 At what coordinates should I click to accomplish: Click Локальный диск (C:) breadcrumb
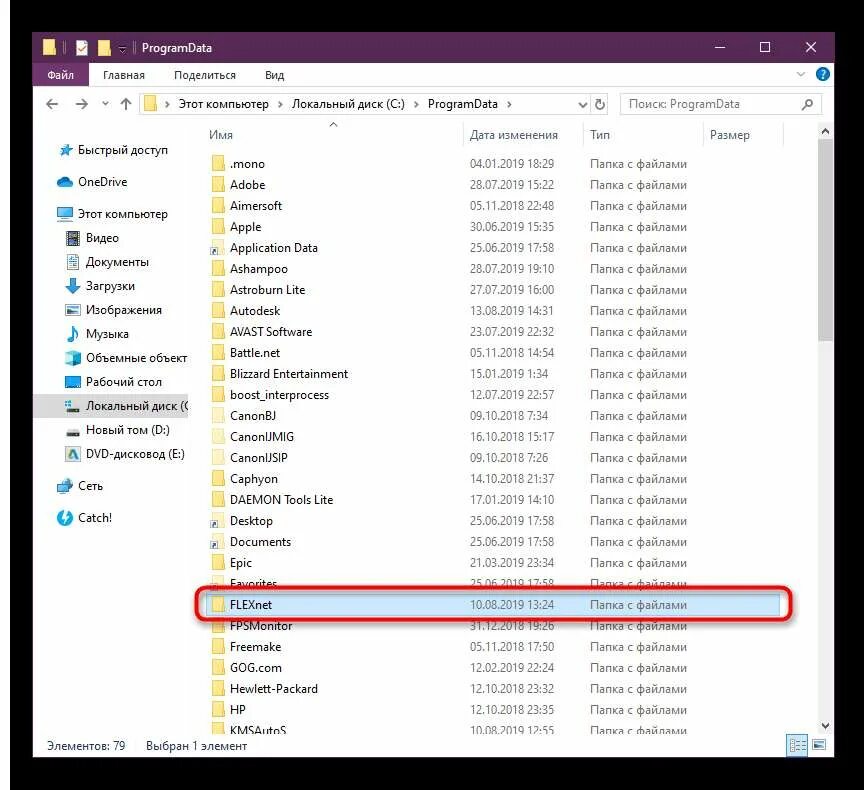coord(348,104)
